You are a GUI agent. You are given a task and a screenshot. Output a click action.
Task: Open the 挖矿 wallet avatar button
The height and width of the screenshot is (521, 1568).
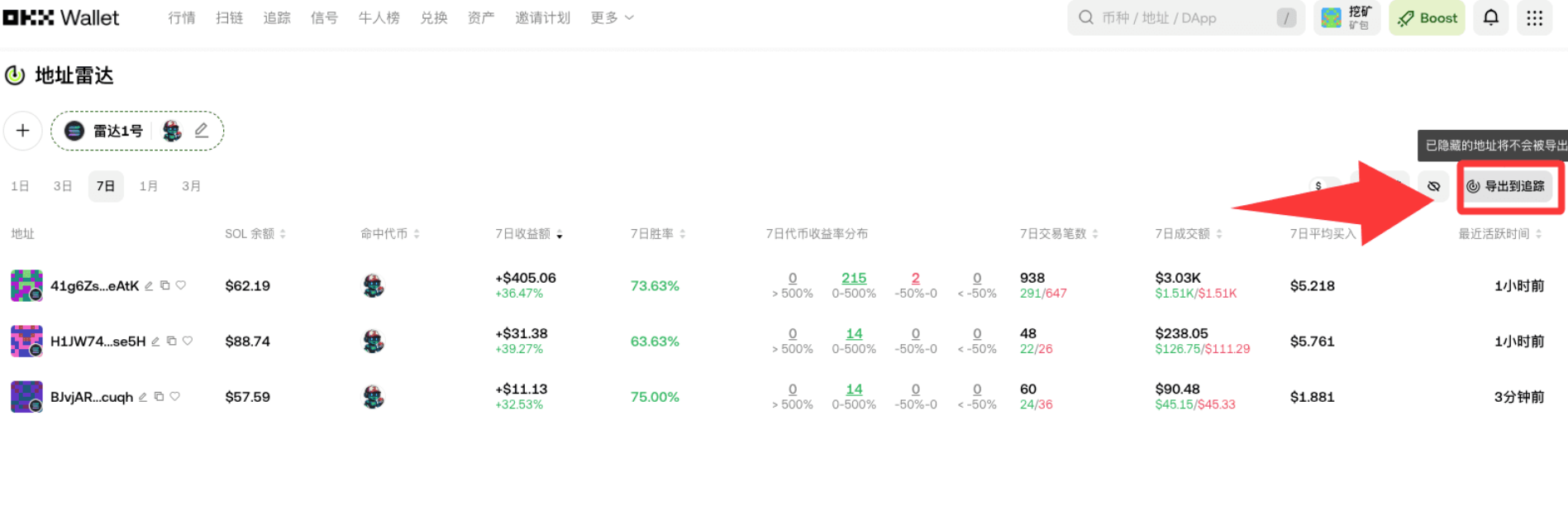1346,18
